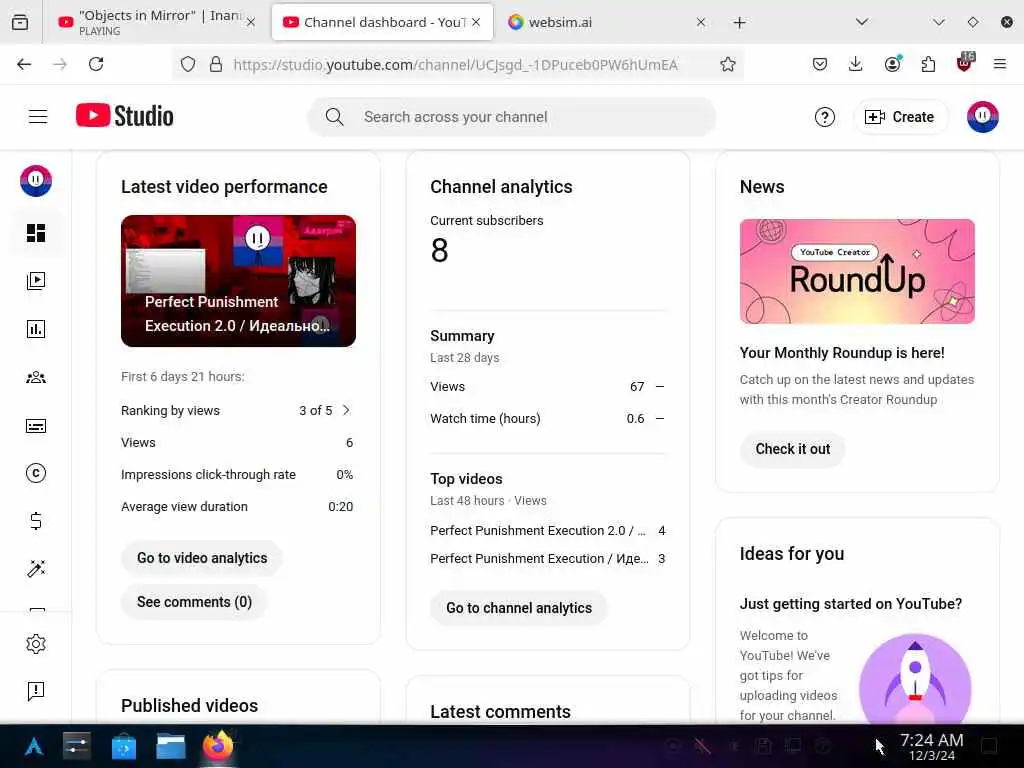1024x768 pixels.
Task: Open the Settings gear in the sidebar
Action: (x=36, y=644)
